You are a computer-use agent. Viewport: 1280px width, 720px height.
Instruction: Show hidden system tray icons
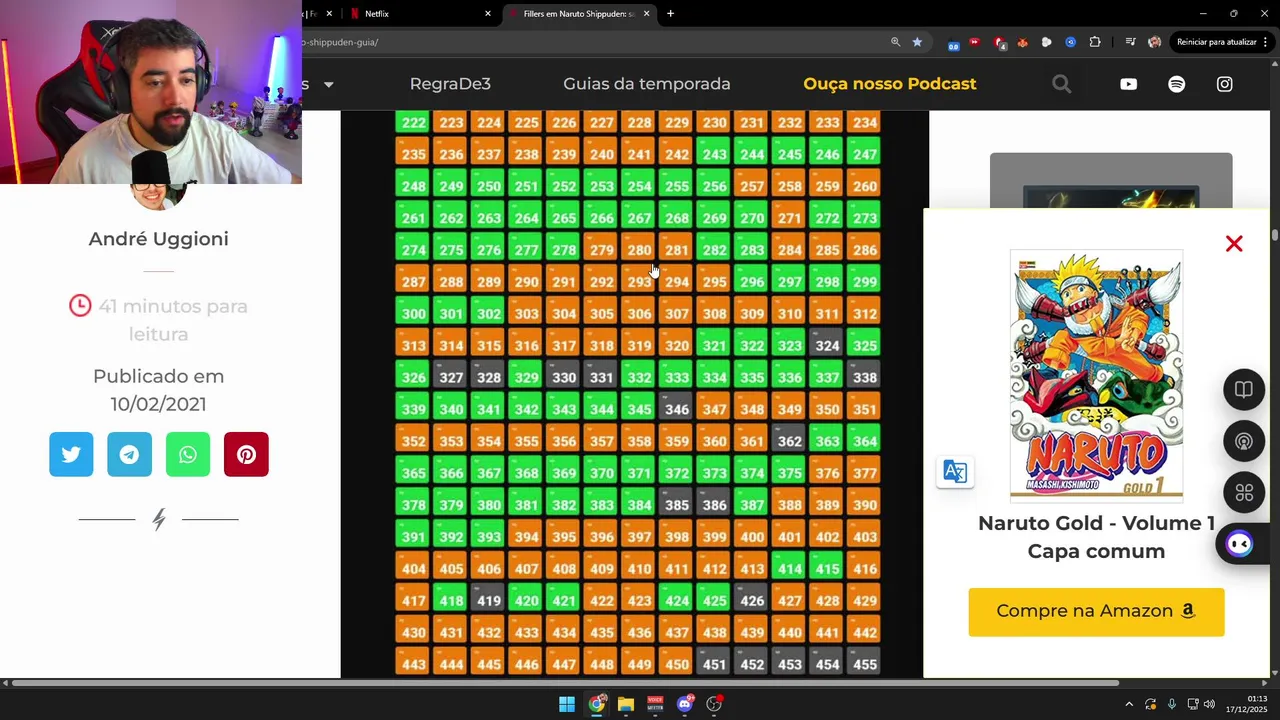tap(1129, 704)
